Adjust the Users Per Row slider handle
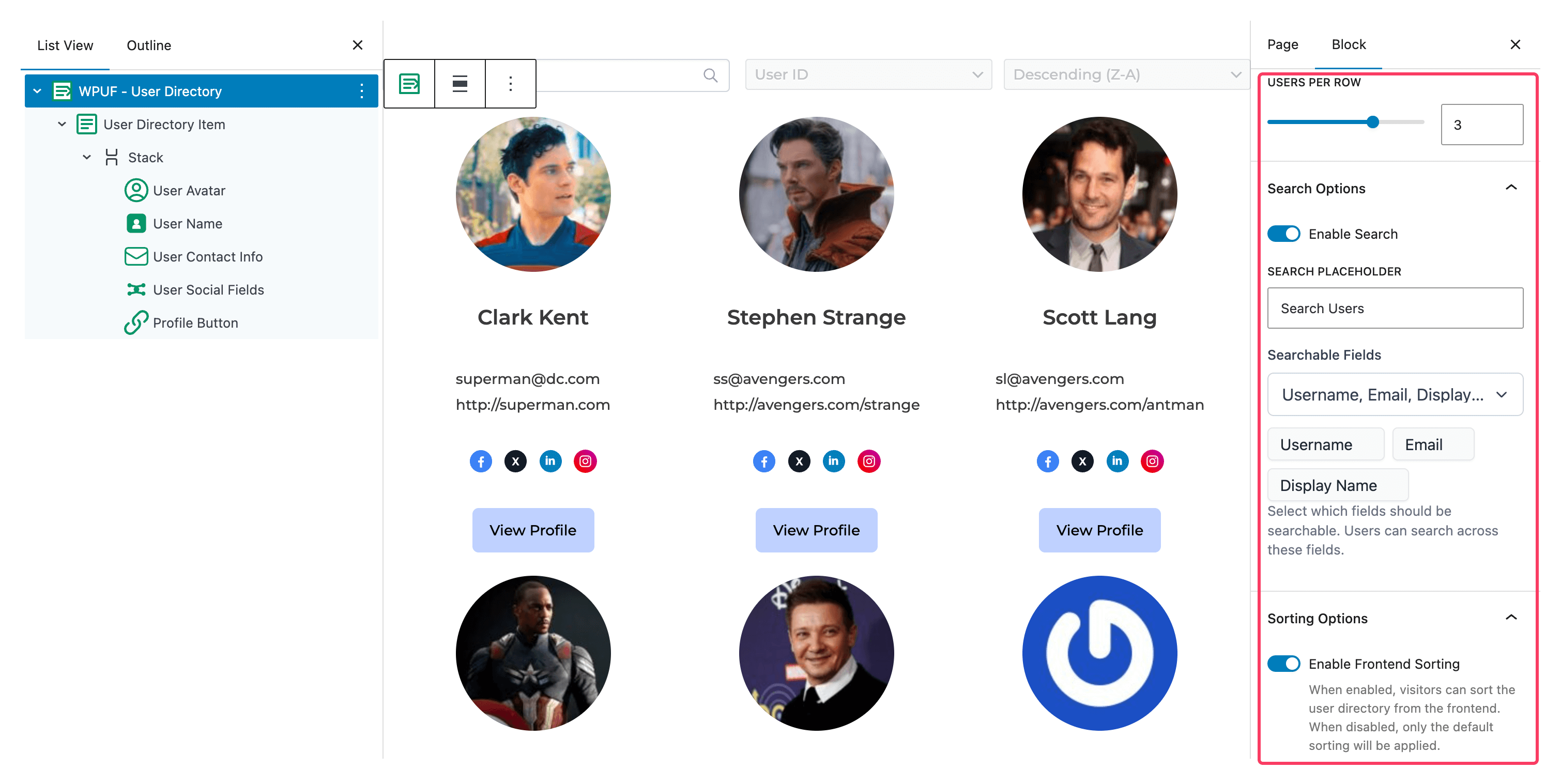Viewport: 1561px width, 784px height. (x=1372, y=122)
